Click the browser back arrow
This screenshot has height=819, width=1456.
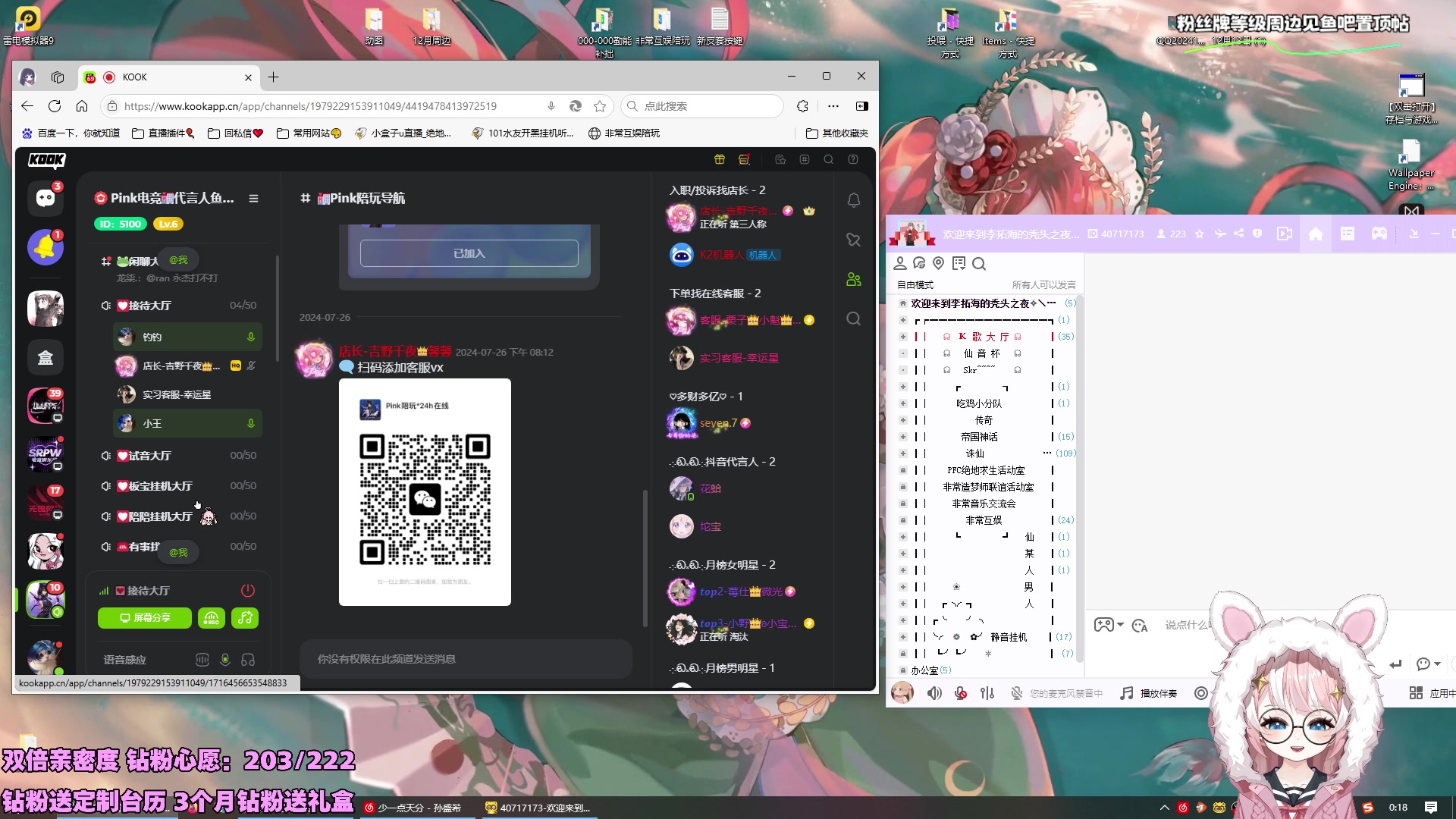click(27, 106)
